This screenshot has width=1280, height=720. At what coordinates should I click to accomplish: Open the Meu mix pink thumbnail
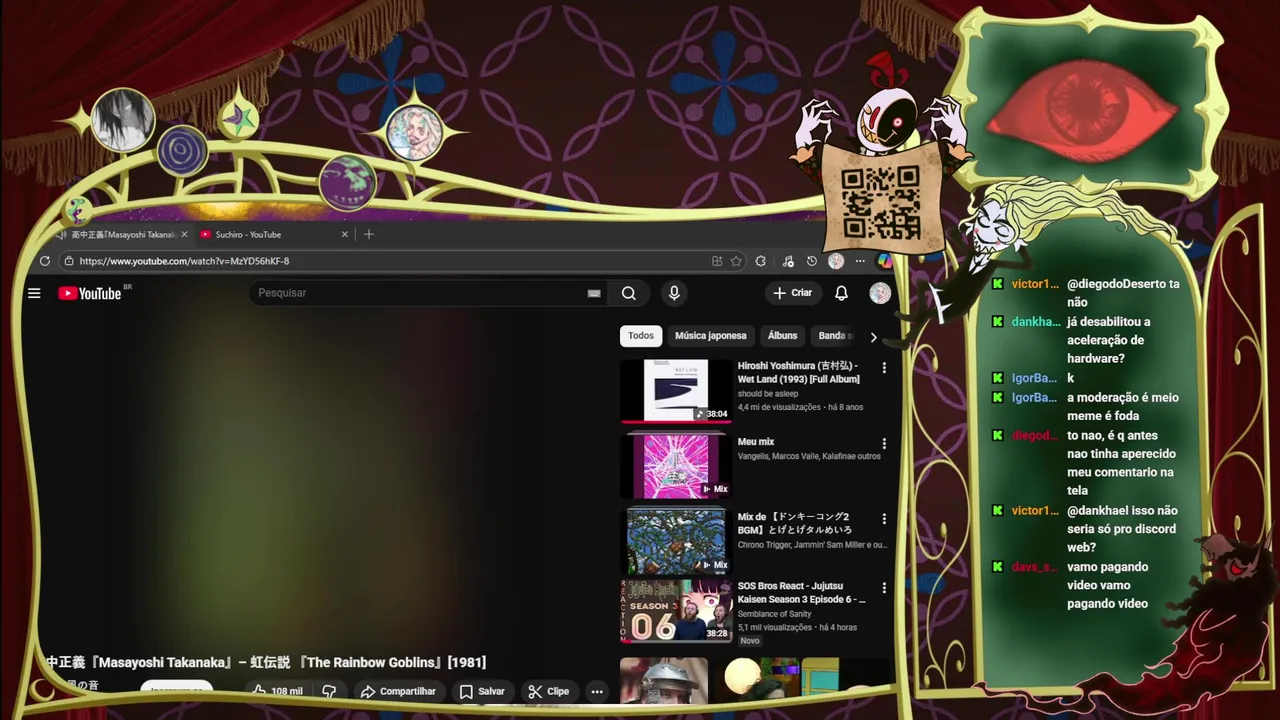tap(676, 466)
